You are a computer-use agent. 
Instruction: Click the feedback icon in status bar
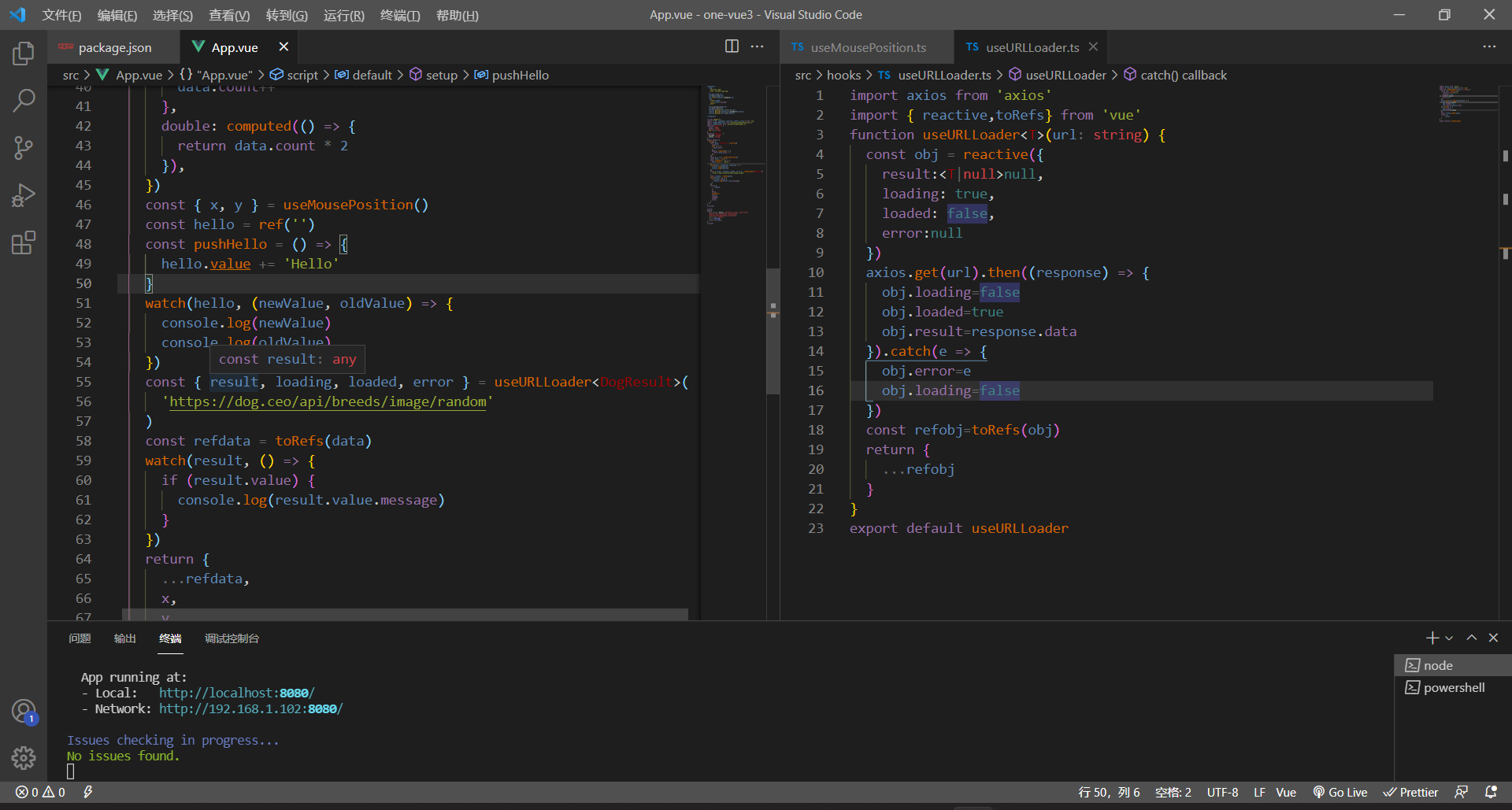[1462, 792]
